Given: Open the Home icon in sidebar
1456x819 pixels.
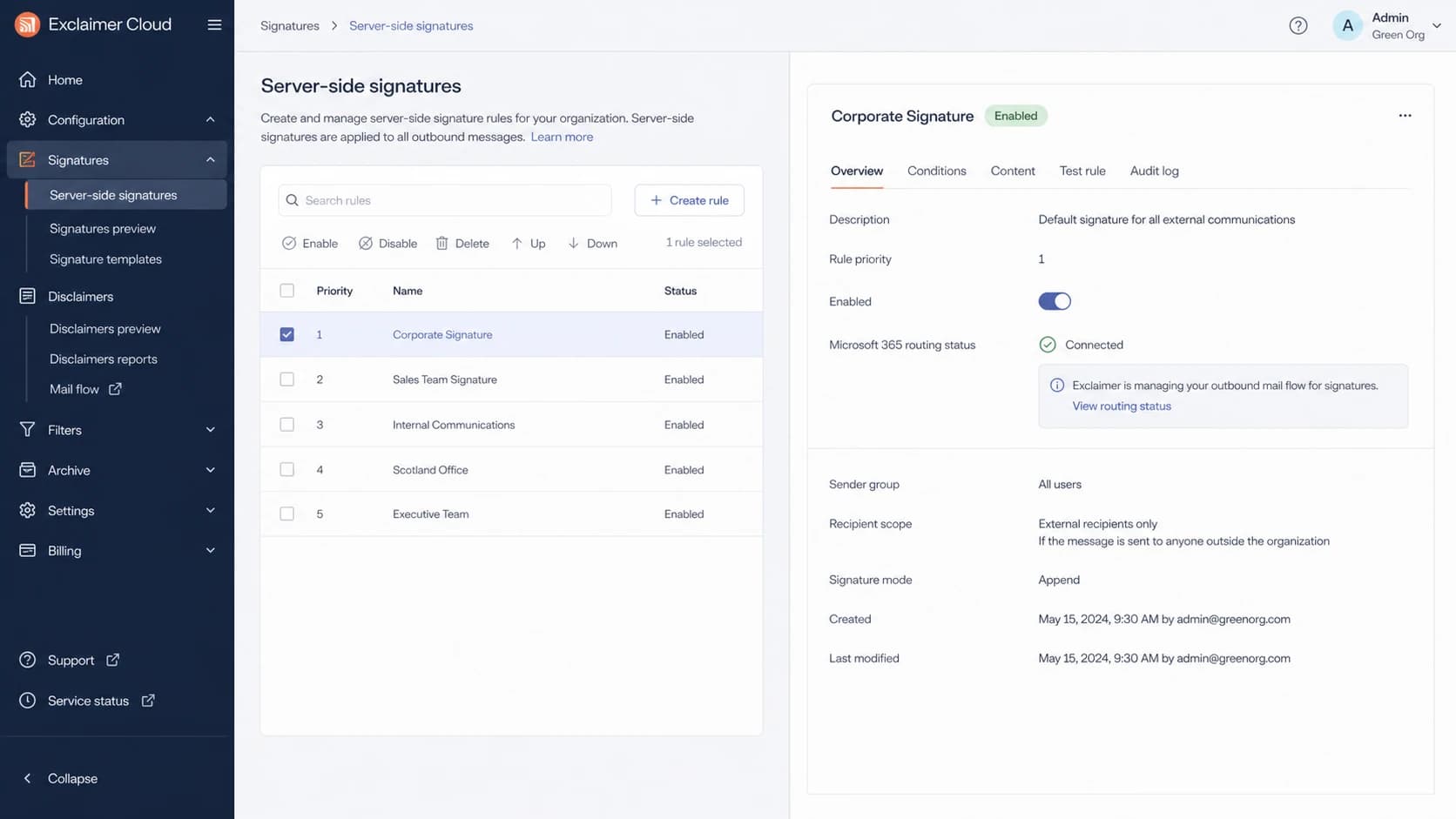Looking at the screenshot, I should pos(27,79).
